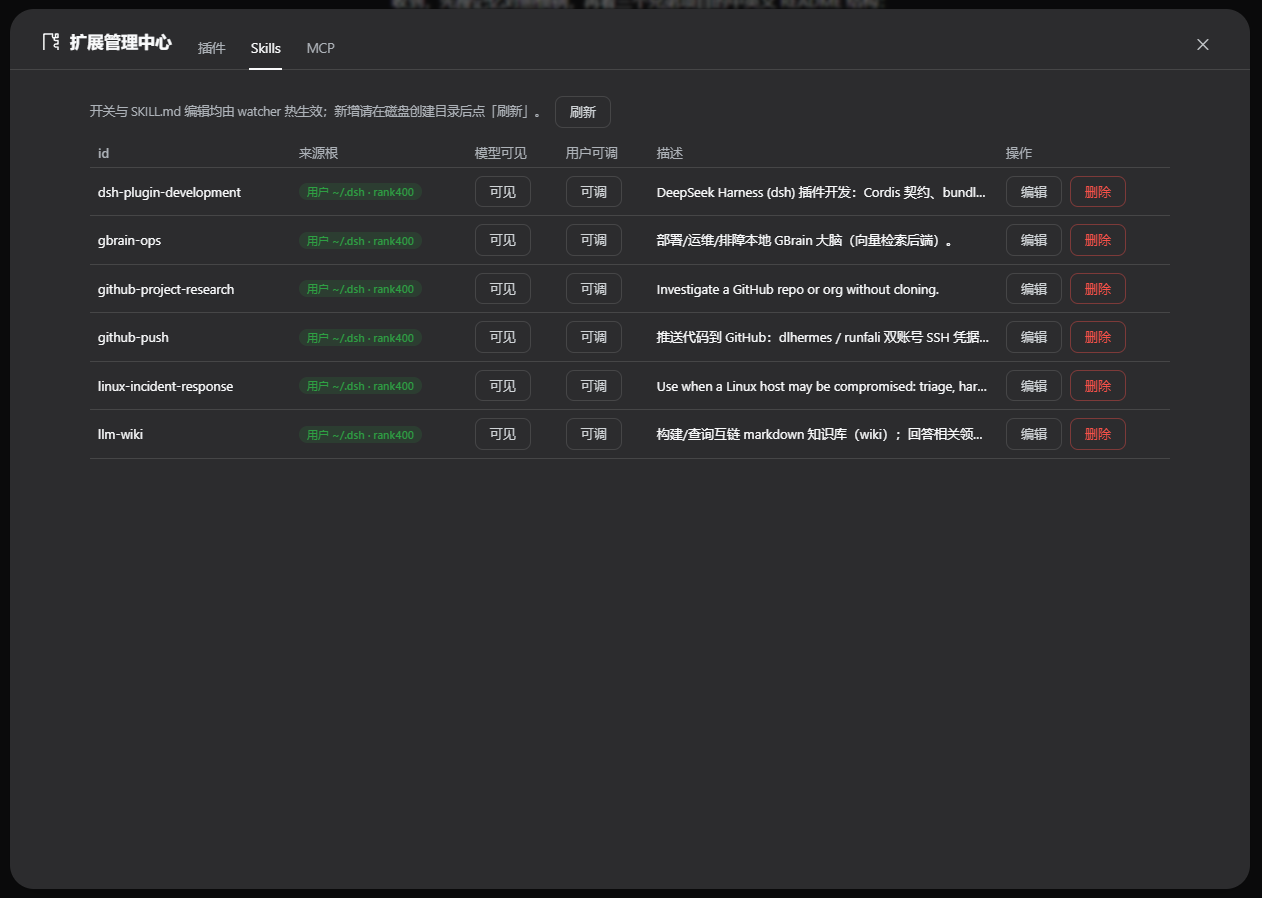Switch to the 插件 tab
Viewport: 1262px width, 898px height.
[x=212, y=48]
